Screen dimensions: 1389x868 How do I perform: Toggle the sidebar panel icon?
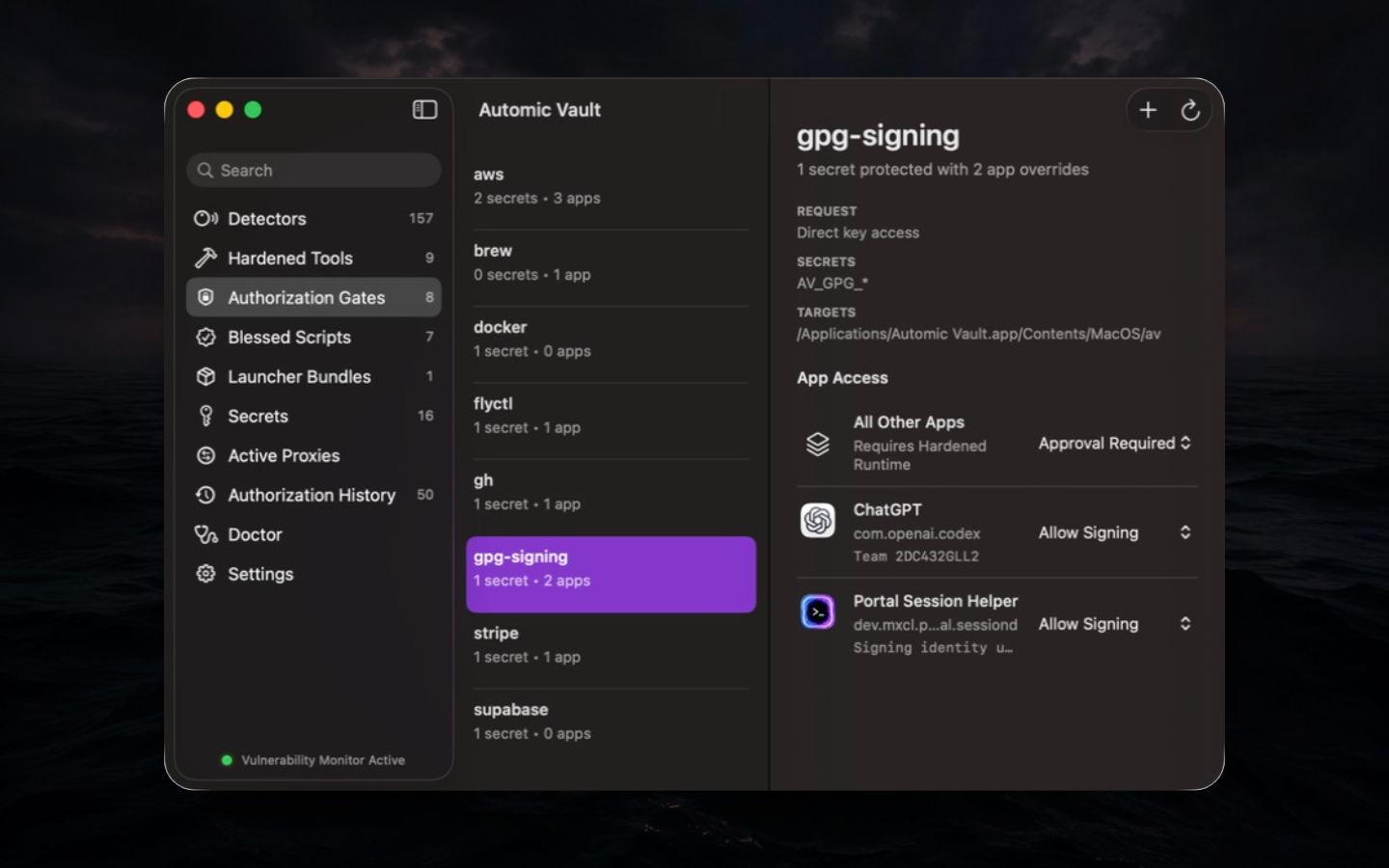coord(424,110)
